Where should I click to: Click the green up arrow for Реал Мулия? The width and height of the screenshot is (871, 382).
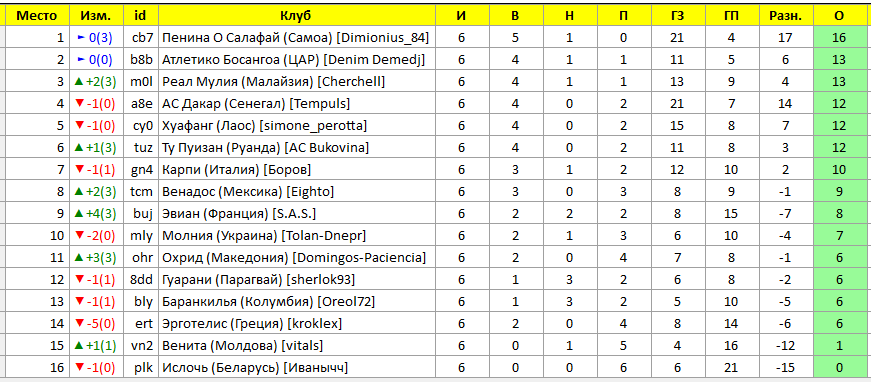point(79,82)
